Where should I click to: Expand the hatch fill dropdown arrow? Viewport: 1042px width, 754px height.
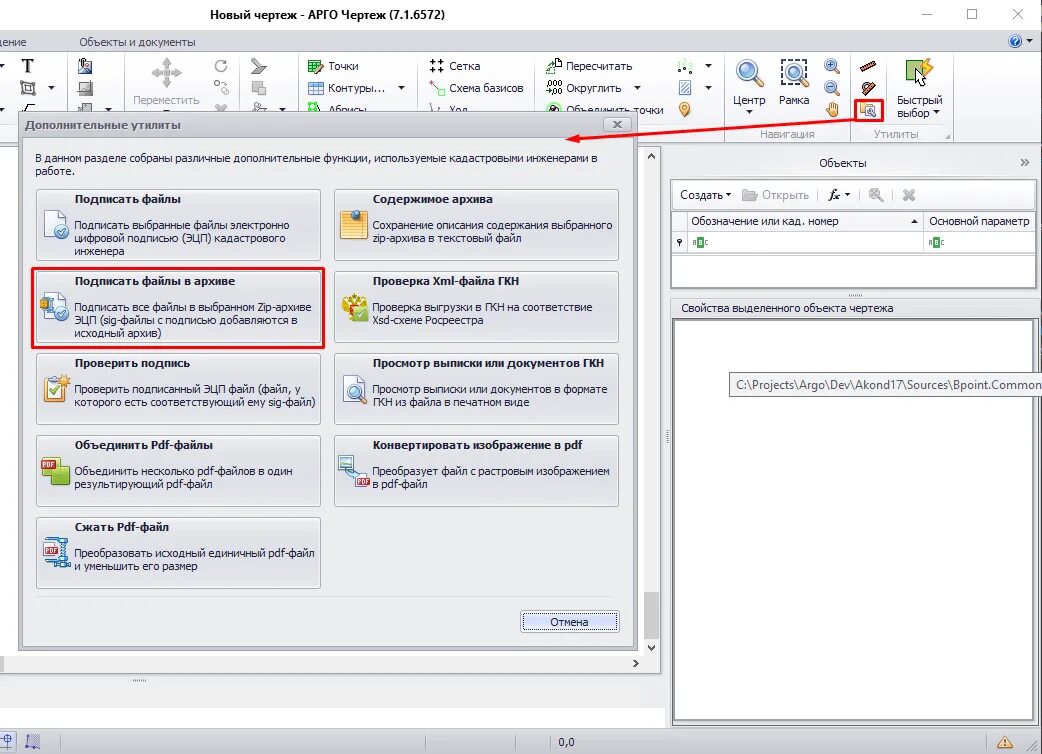[x=708, y=88]
